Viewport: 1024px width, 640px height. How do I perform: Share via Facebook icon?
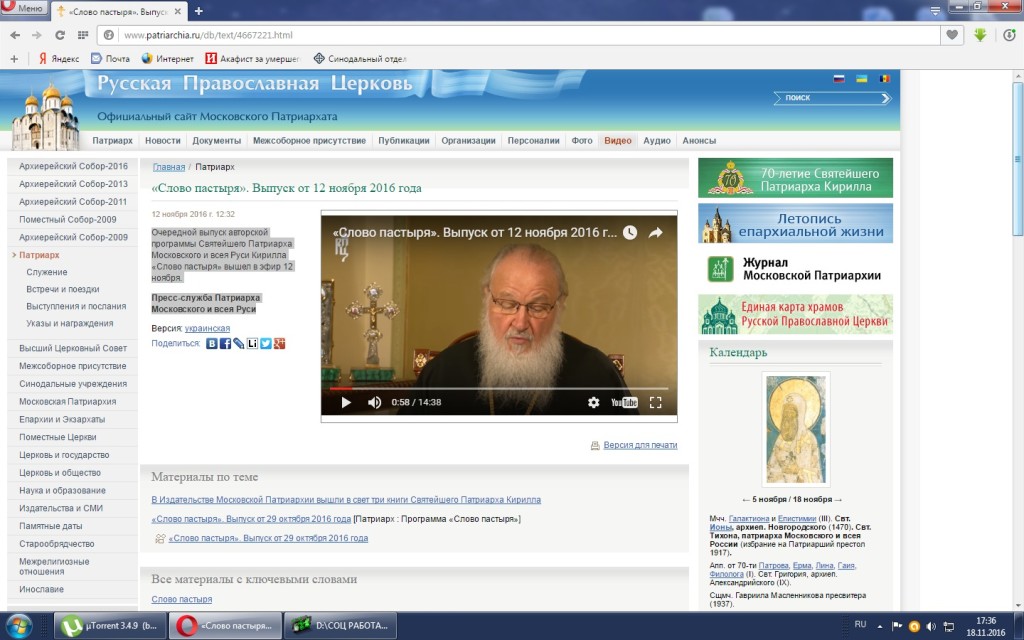225,344
